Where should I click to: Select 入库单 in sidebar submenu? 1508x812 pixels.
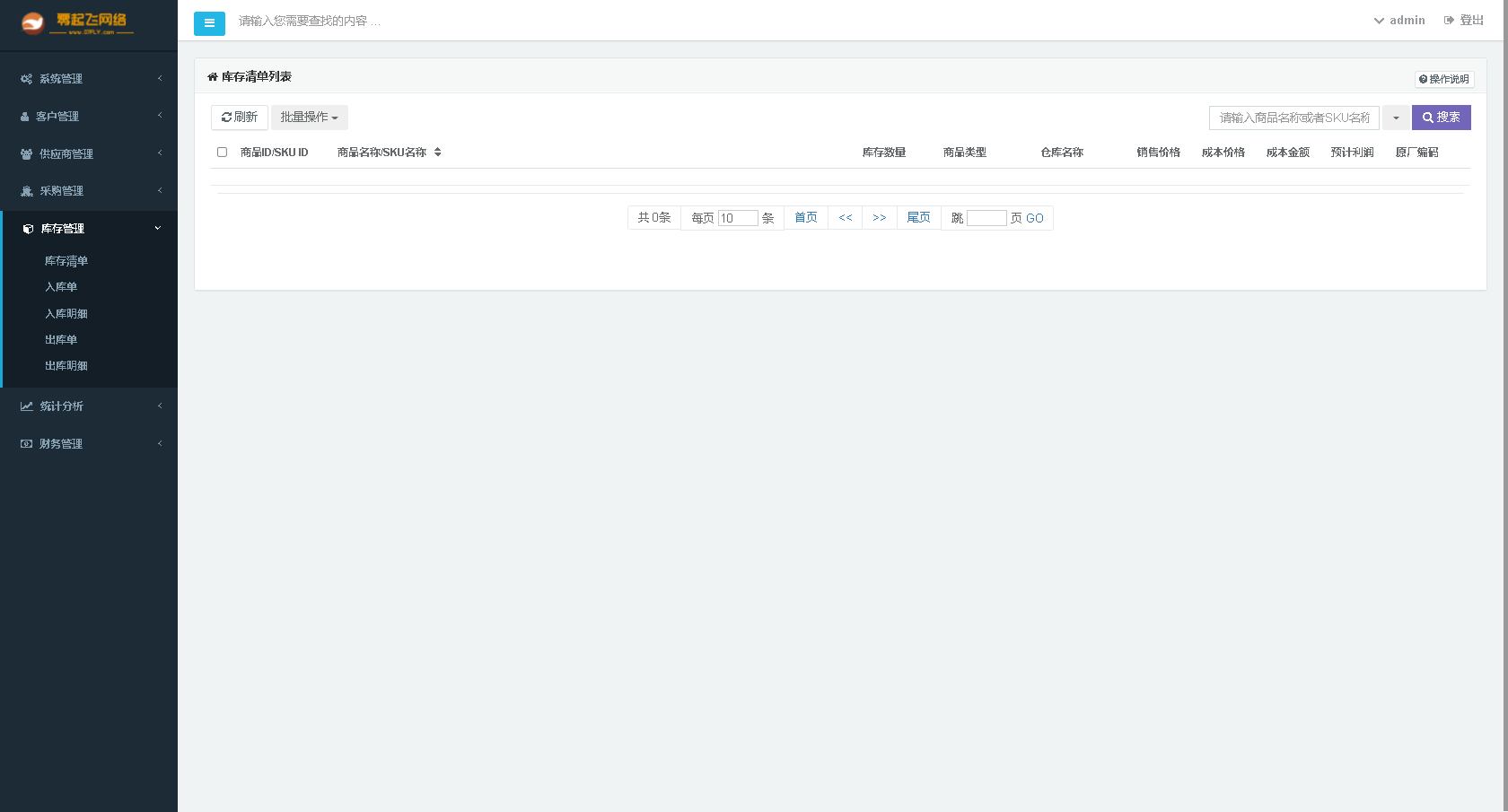pyautogui.click(x=61, y=287)
